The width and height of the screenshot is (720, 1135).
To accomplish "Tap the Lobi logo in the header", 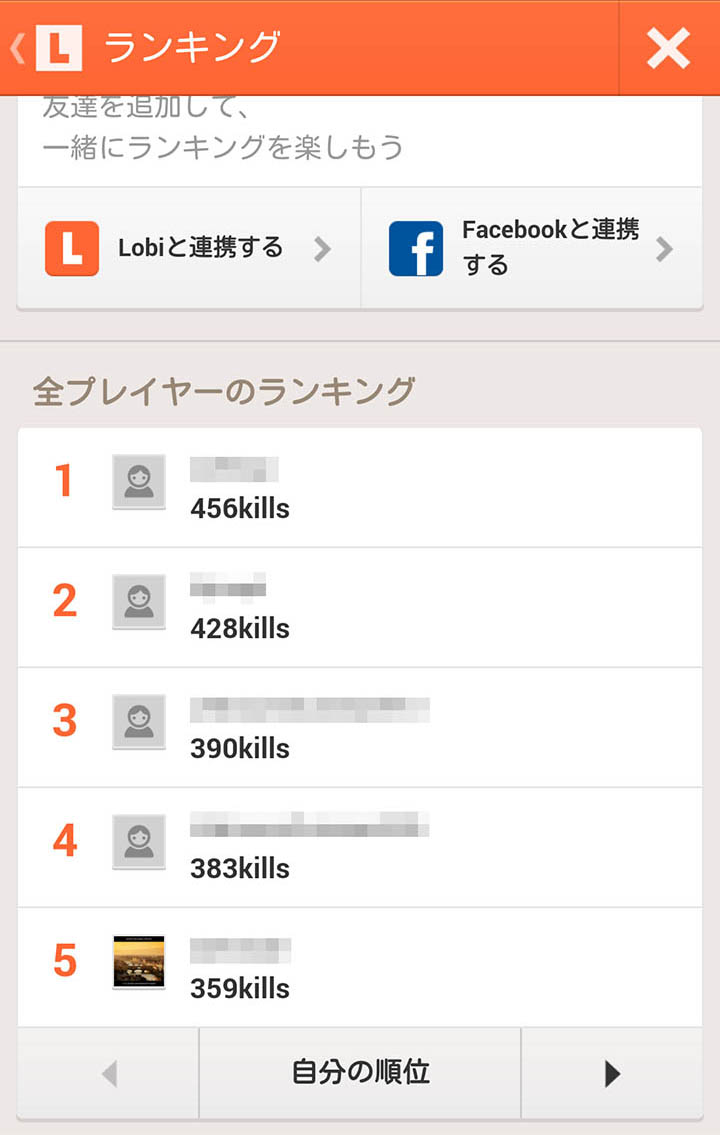I will point(58,47).
